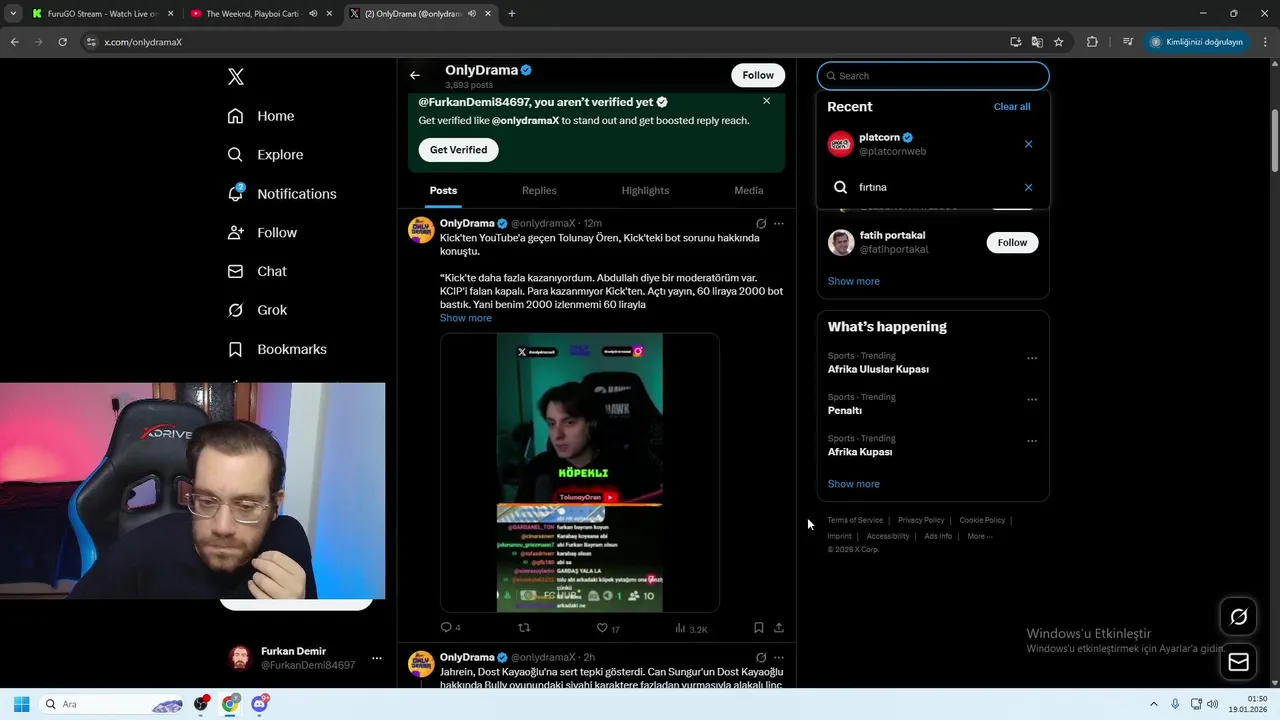Like the first post
The width and height of the screenshot is (1280, 720).
(608, 628)
